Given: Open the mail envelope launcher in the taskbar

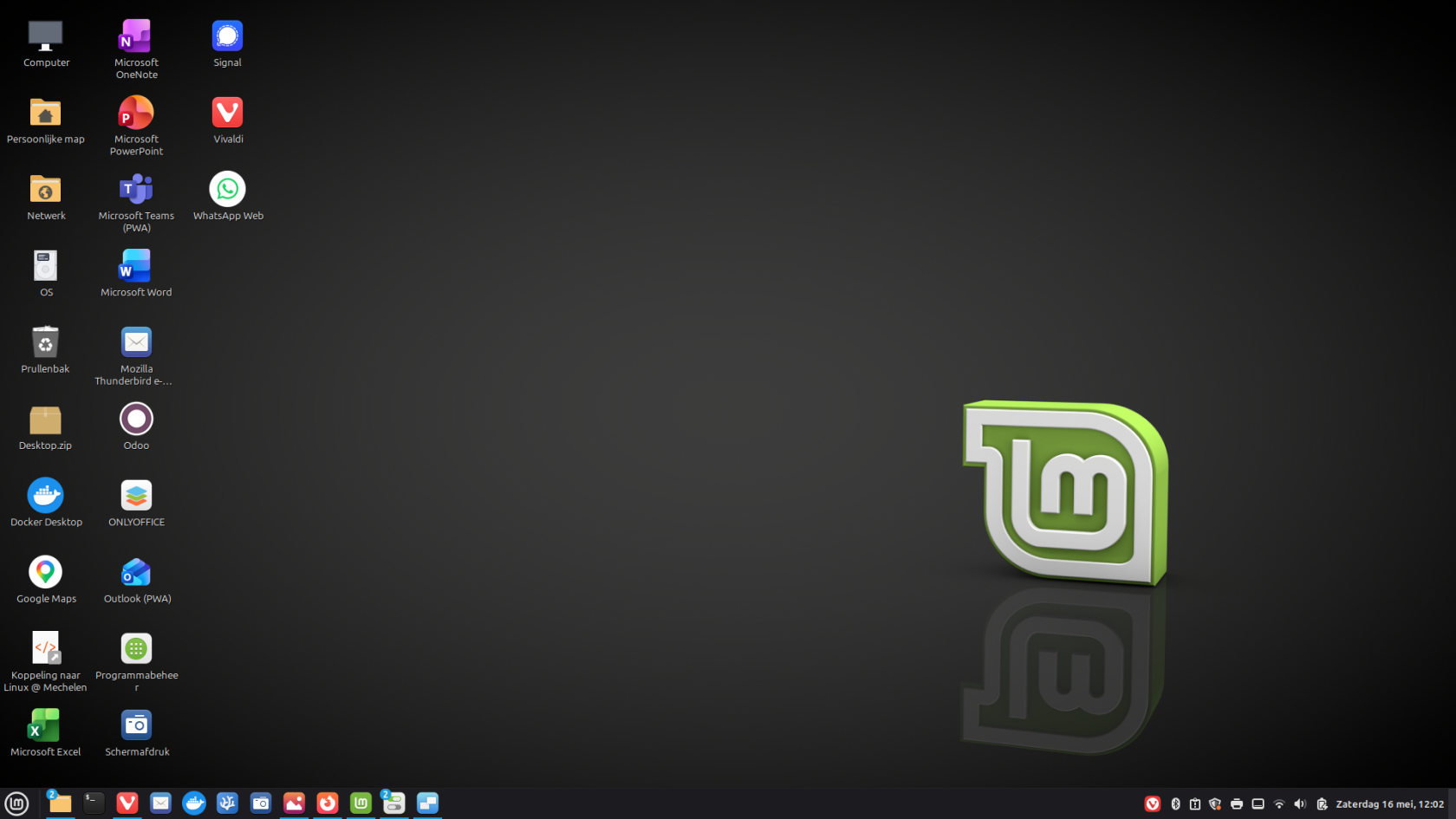Looking at the screenshot, I should pyautogui.click(x=160, y=803).
